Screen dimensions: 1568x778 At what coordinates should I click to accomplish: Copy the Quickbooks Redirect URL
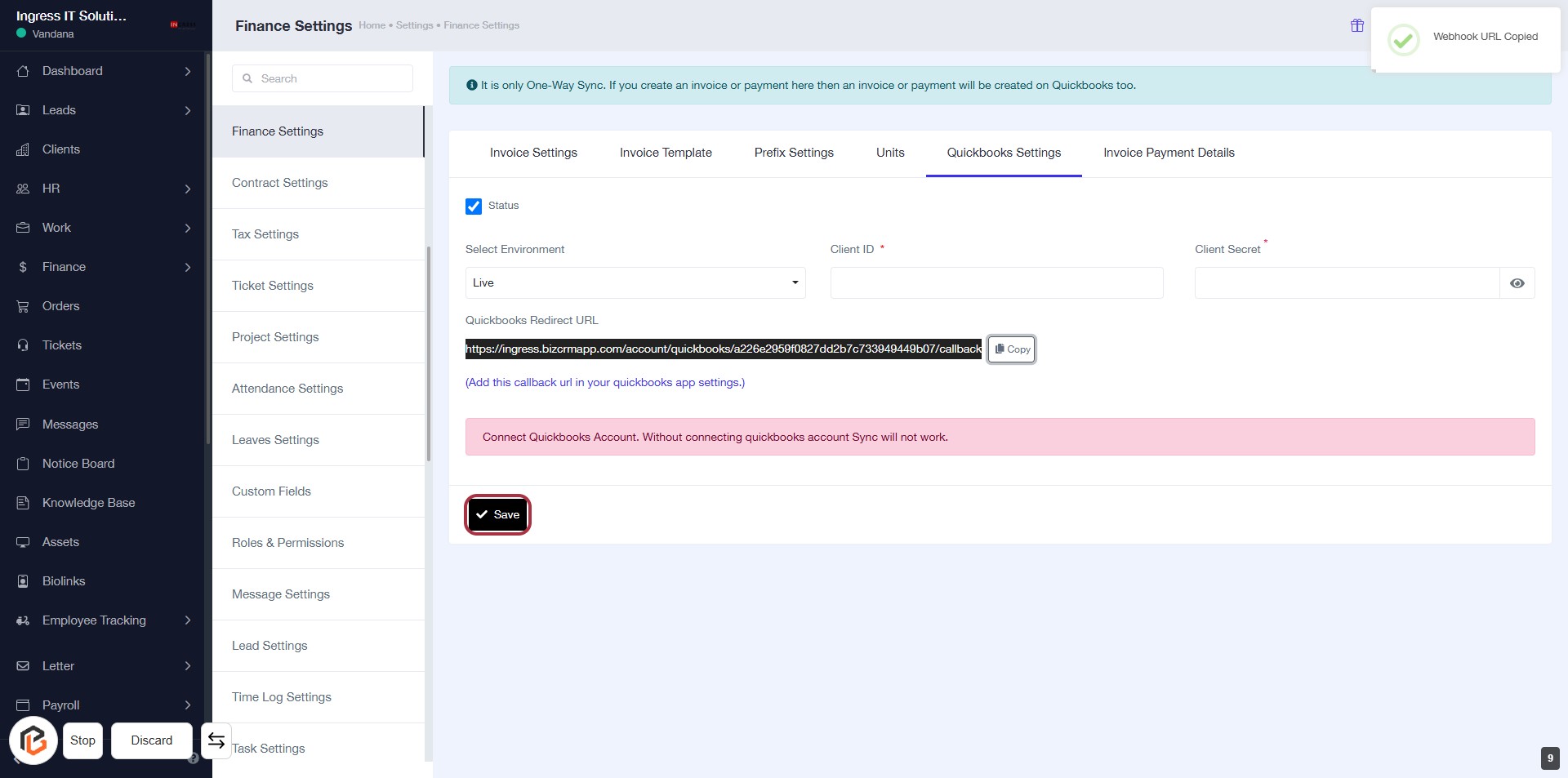click(1012, 349)
